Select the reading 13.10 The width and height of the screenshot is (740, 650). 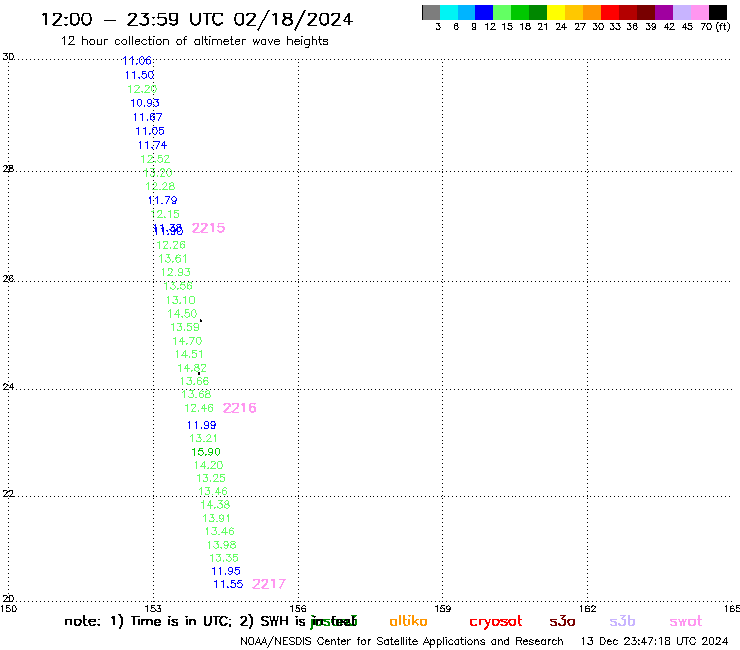tap(180, 300)
